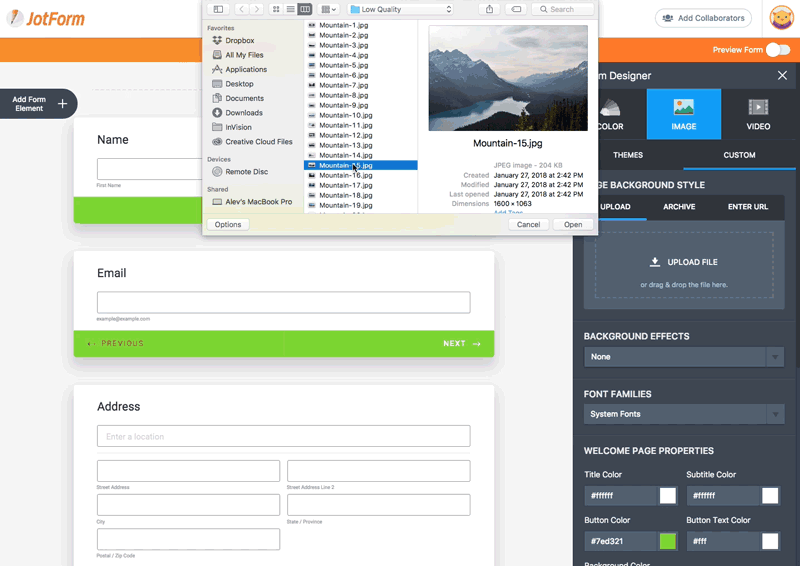Toggle the Preview Form switch
This screenshot has width=800, height=566.
[778, 50]
